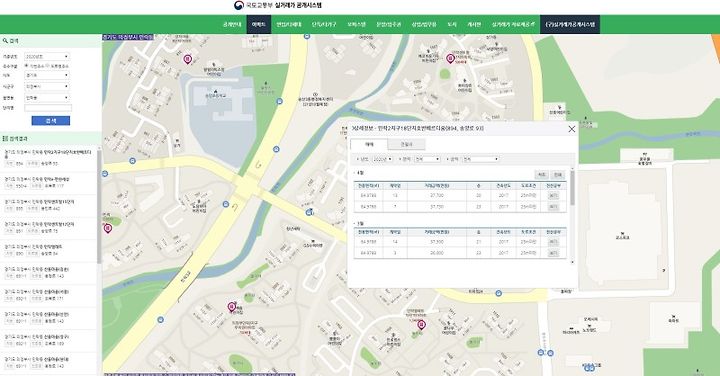Click the 국토교통부 taegeuk logo icon
Viewport: 720px width, 376px height.
[239, 6]
